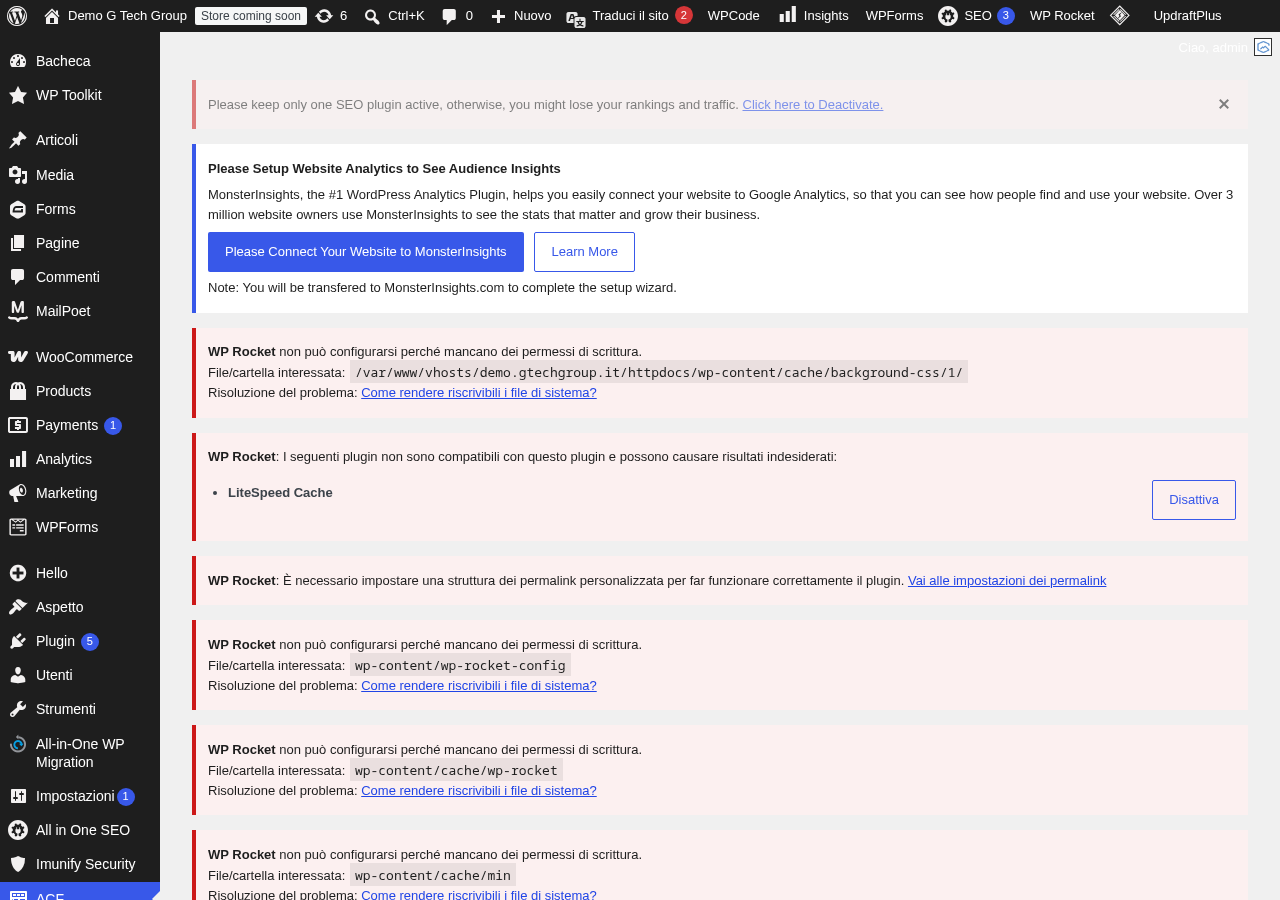The image size is (1280, 900).
Task: Open help link under the background-css path
Action: 479,392
